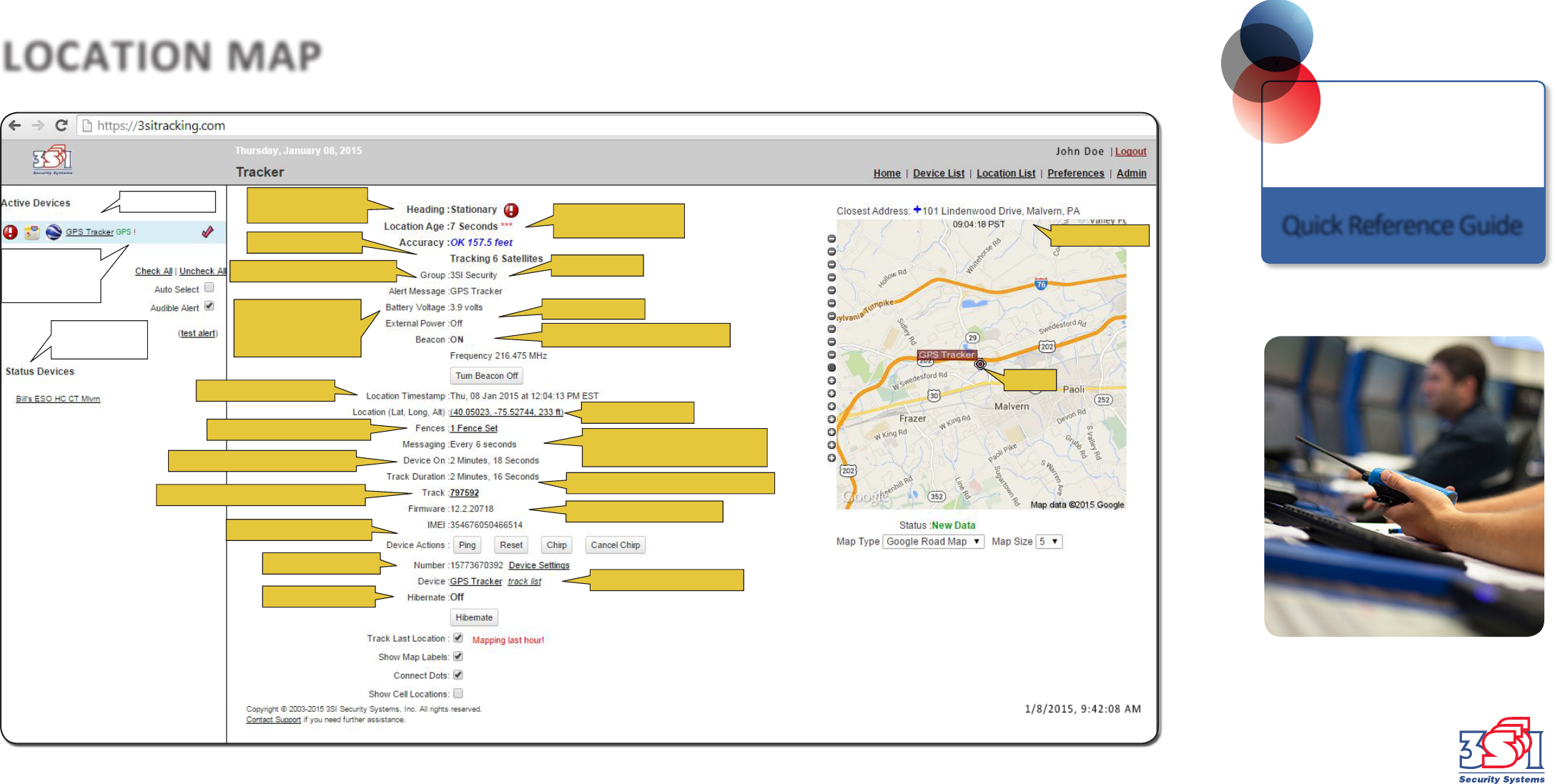Enable the Auto Select checkbox
Screen dimensions: 1555x784
point(209,287)
